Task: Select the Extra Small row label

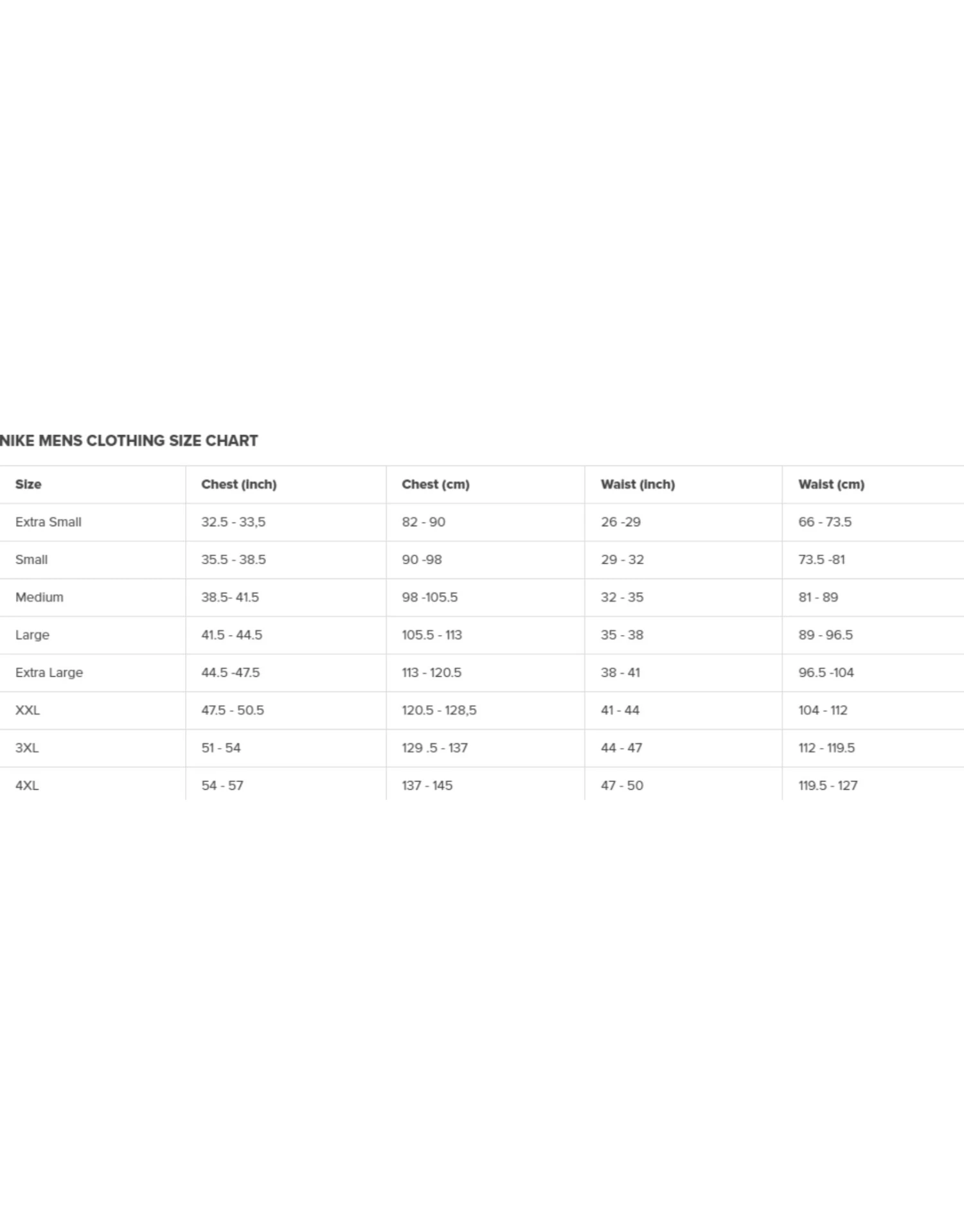Action: 48,522
